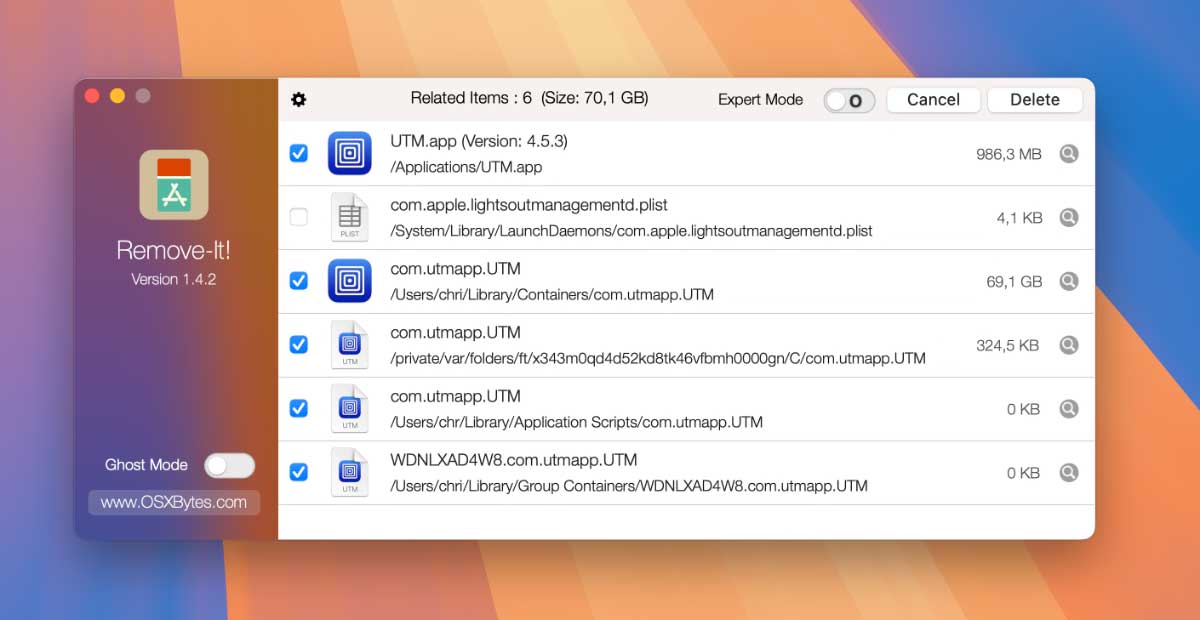1200x620 pixels.
Task: Click the text 'Related Items : 6 (Size: 70,1 GB)'
Action: point(529,98)
